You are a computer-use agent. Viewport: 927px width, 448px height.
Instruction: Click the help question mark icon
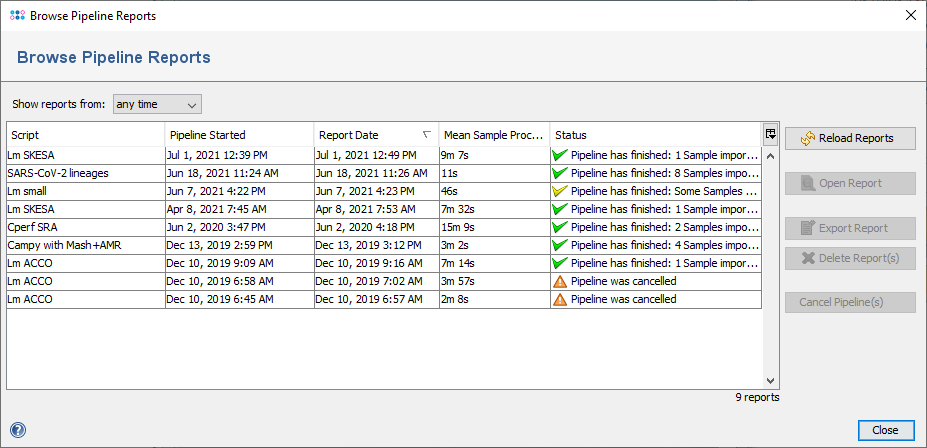(17, 430)
